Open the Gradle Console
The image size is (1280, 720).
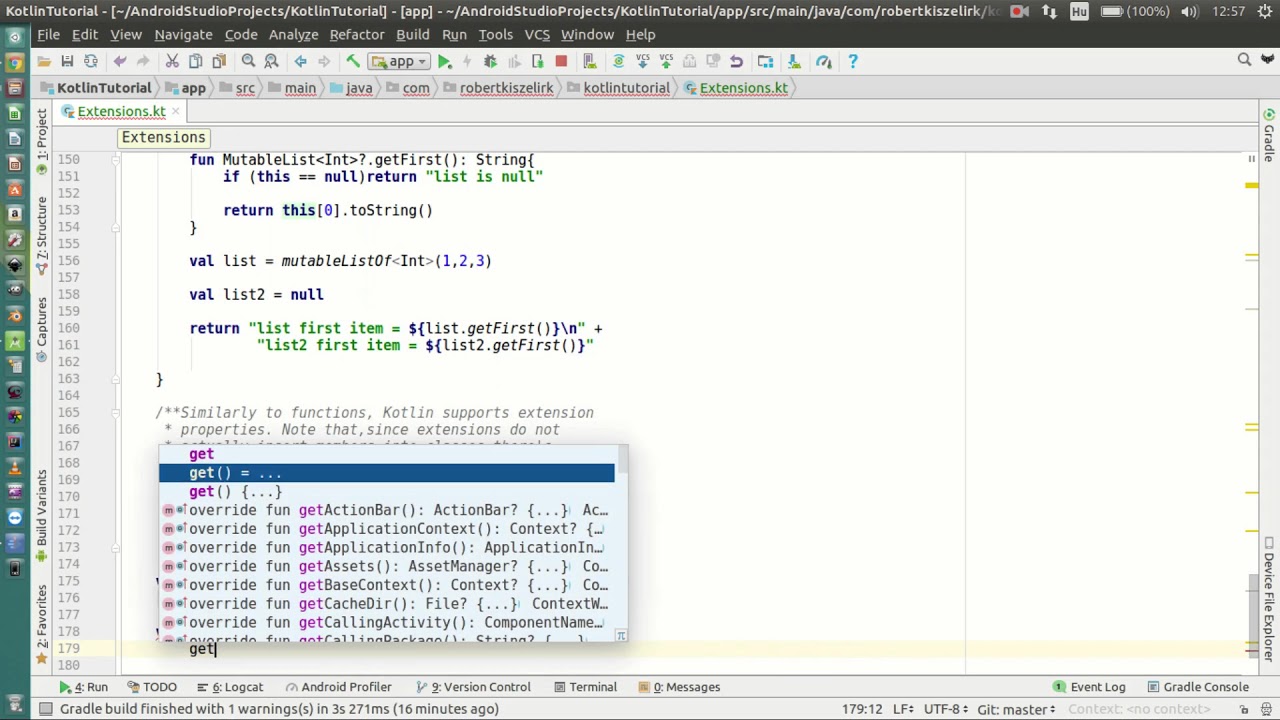tap(1196, 687)
